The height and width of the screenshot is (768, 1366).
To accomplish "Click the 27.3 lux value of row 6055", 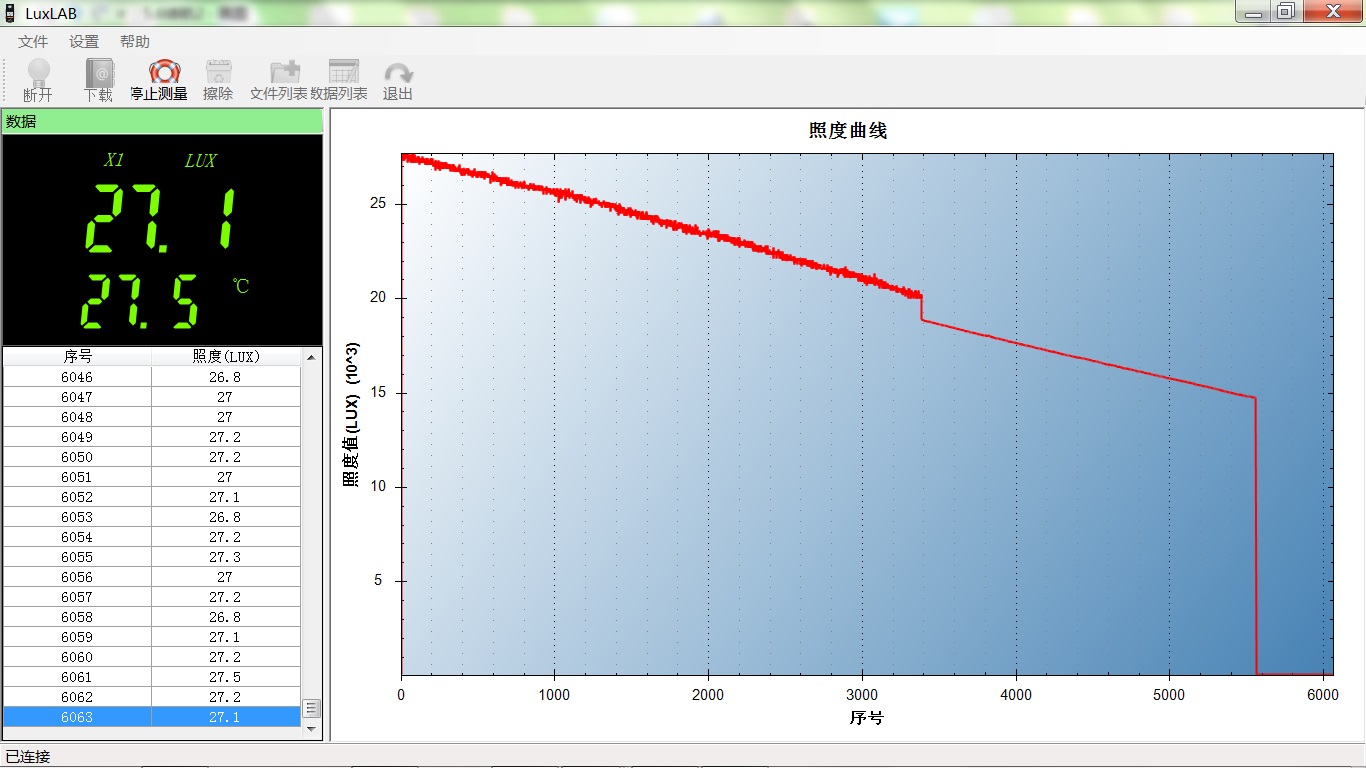I will 225,557.
